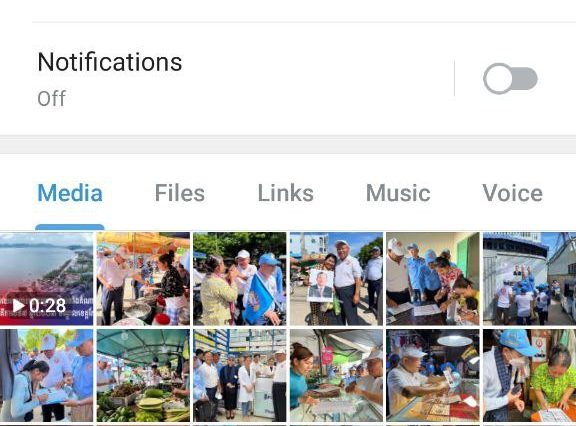Viewport: 576px width, 426px height.
Task: Toggle the Notifications switch on
Action: (x=510, y=79)
